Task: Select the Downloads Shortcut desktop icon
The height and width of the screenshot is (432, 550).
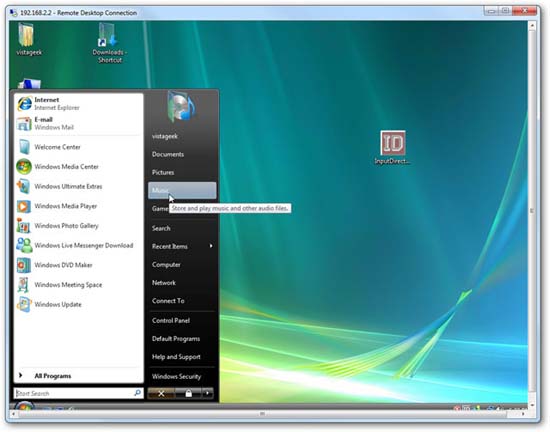Action: pos(109,42)
